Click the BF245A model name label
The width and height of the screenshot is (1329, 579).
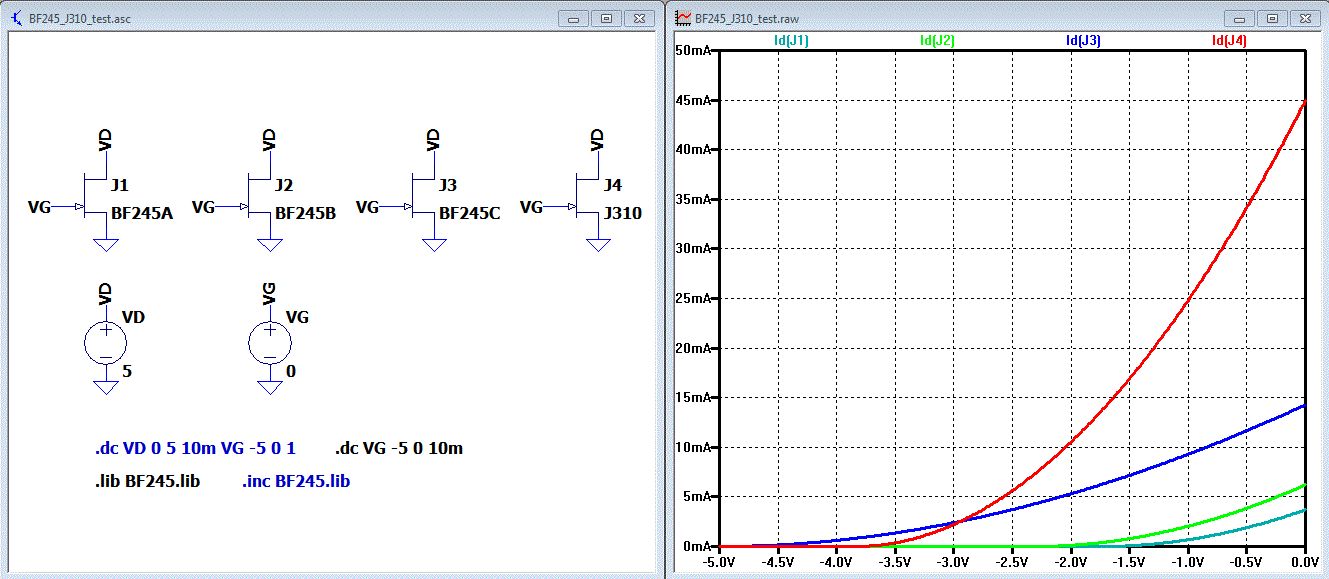click(x=141, y=213)
